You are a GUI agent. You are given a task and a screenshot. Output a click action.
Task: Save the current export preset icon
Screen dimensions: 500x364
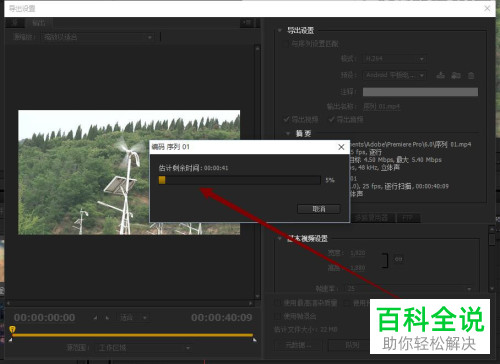pos(441,75)
